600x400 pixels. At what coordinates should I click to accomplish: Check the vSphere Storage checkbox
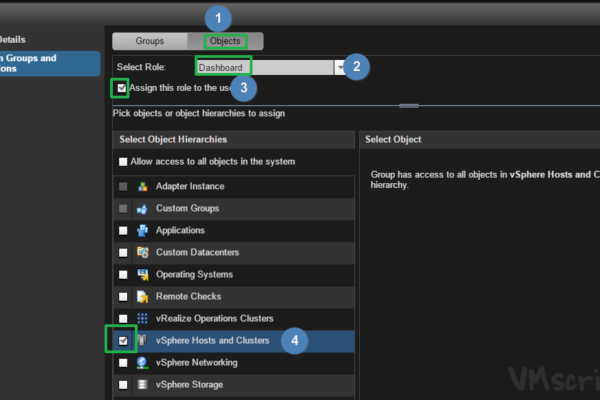click(x=123, y=385)
